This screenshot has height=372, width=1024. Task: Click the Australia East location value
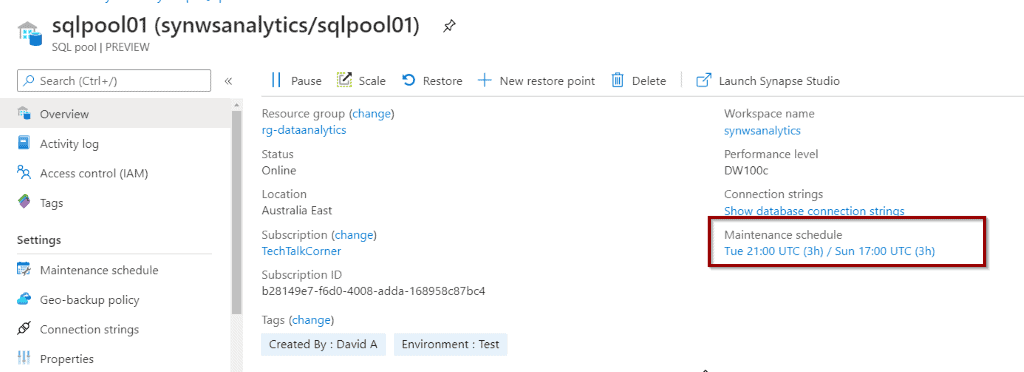[x=297, y=211]
